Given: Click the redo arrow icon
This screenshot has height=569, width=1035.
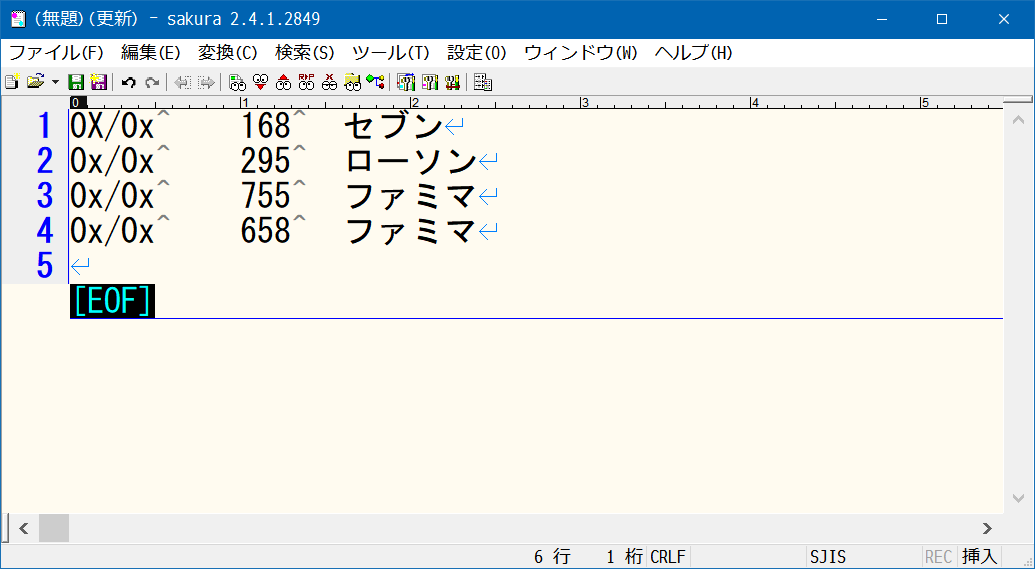Looking at the screenshot, I should pyautogui.click(x=152, y=82).
